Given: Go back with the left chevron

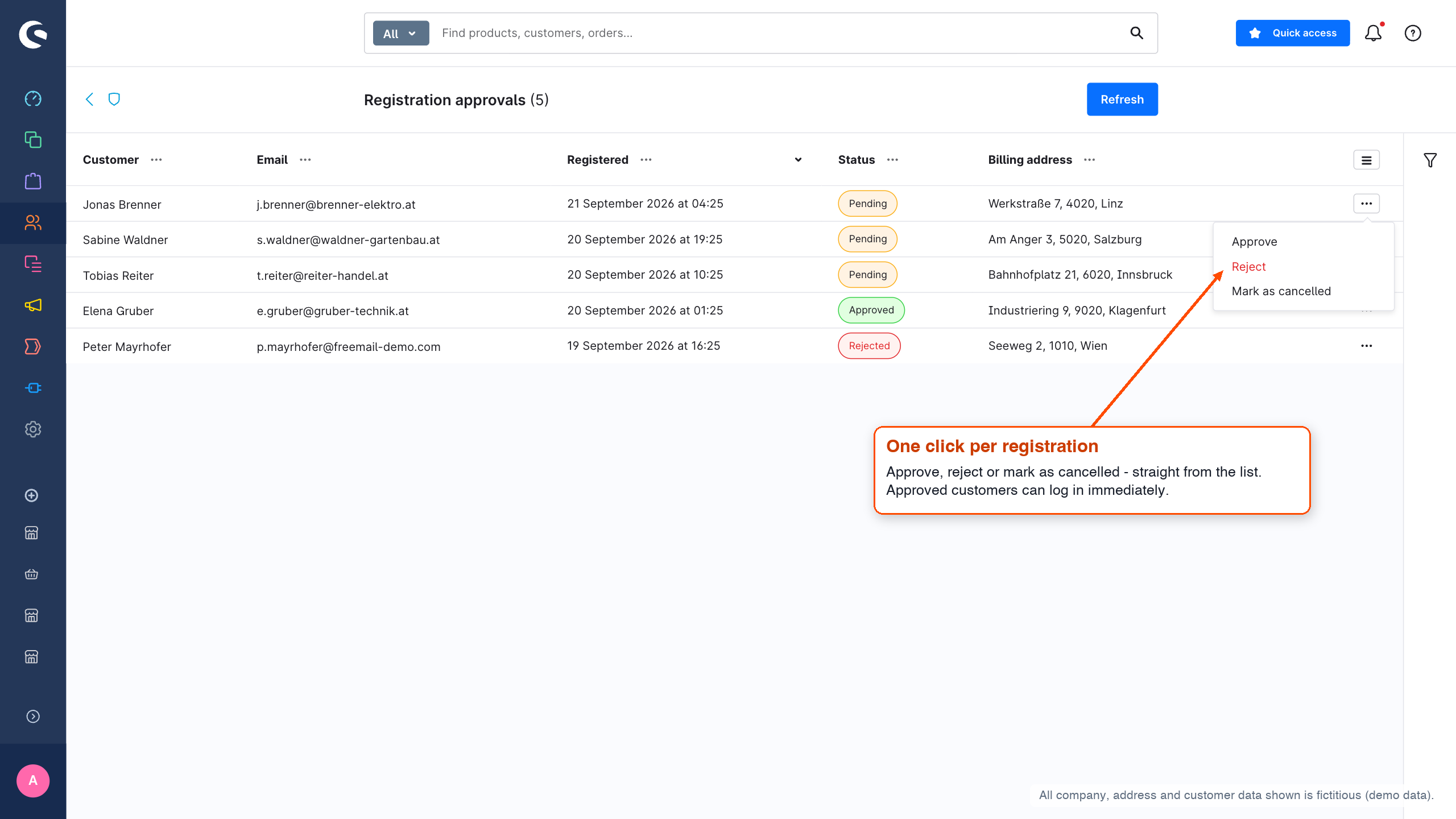Looking at the screenshot, I should (x=89, y=100).
